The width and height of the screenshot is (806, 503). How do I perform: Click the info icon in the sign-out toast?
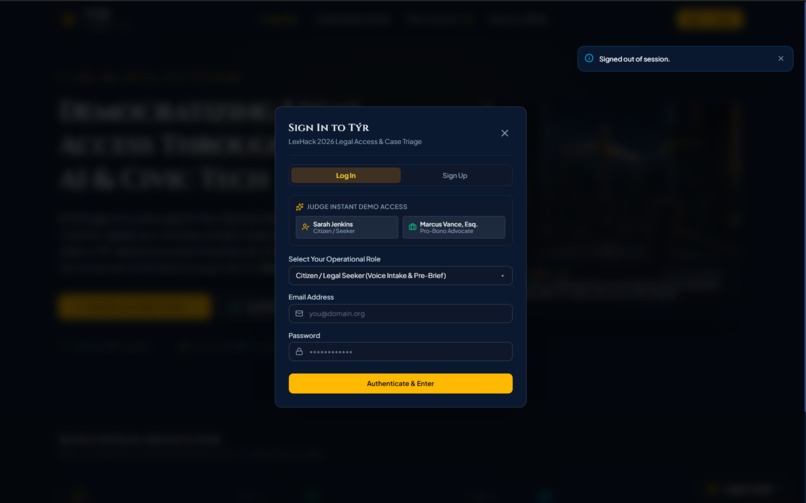589,59
